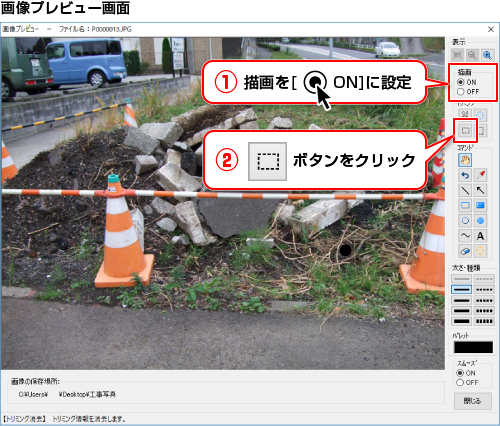
Task: Open the black パレット color swatch
Action: (473, 347)
